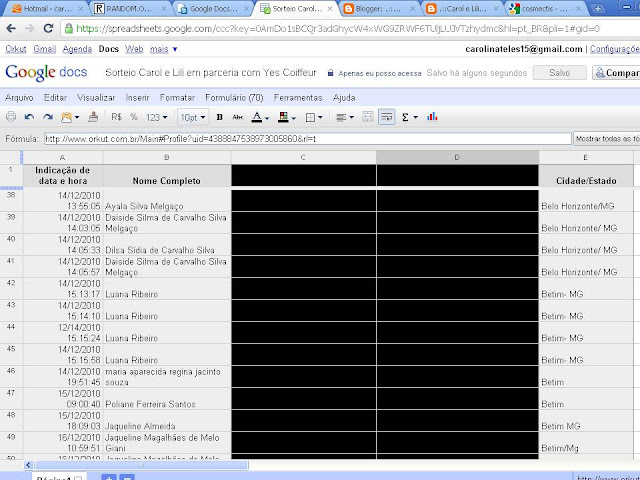640x480 pixels.
Task: Select column B header
Action: pyautogui.click(x=167, y=157)
